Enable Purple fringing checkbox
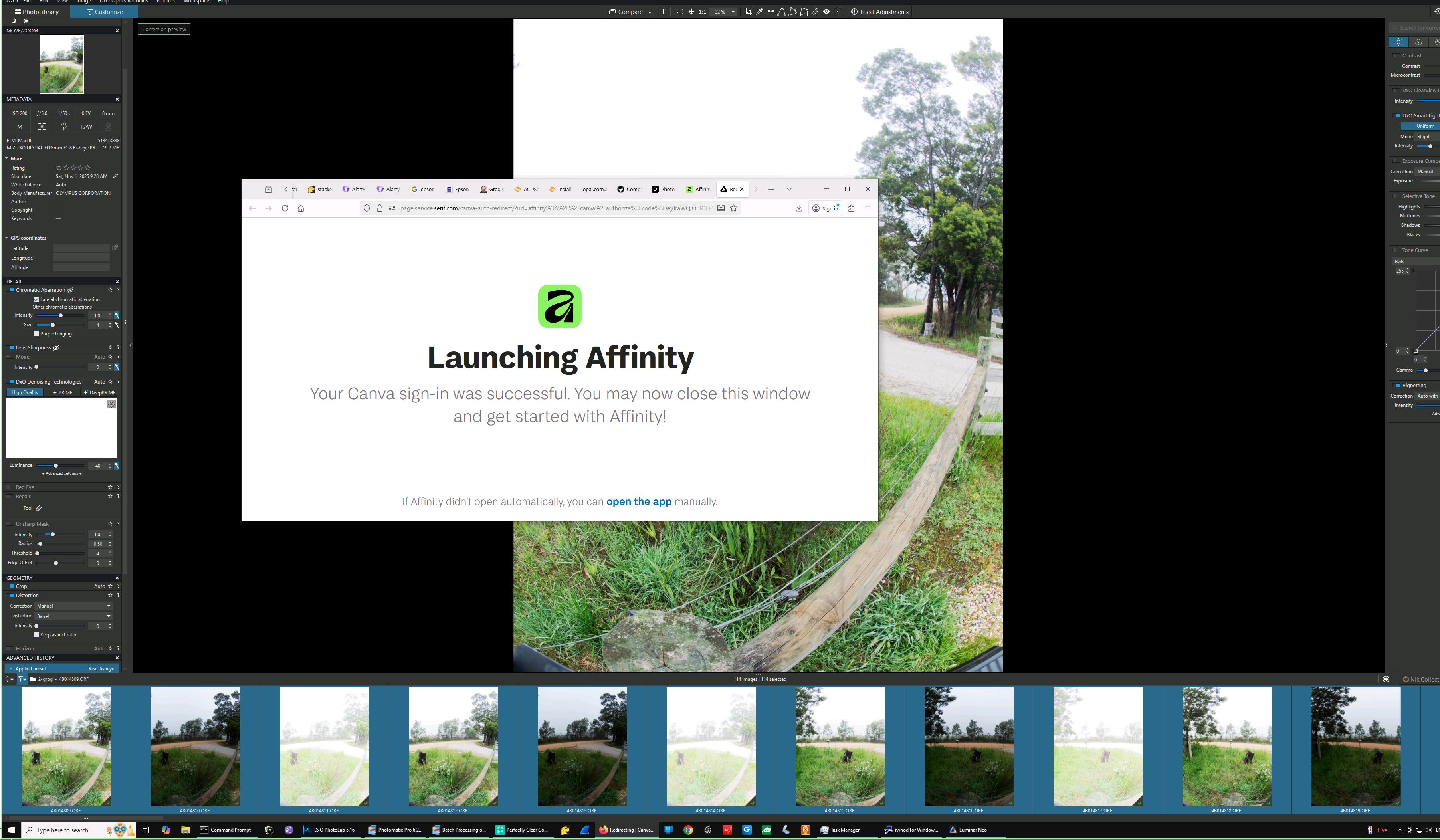Image resolution: width=1440 pixels, height=840 pixels. click(x=37, y=334)
